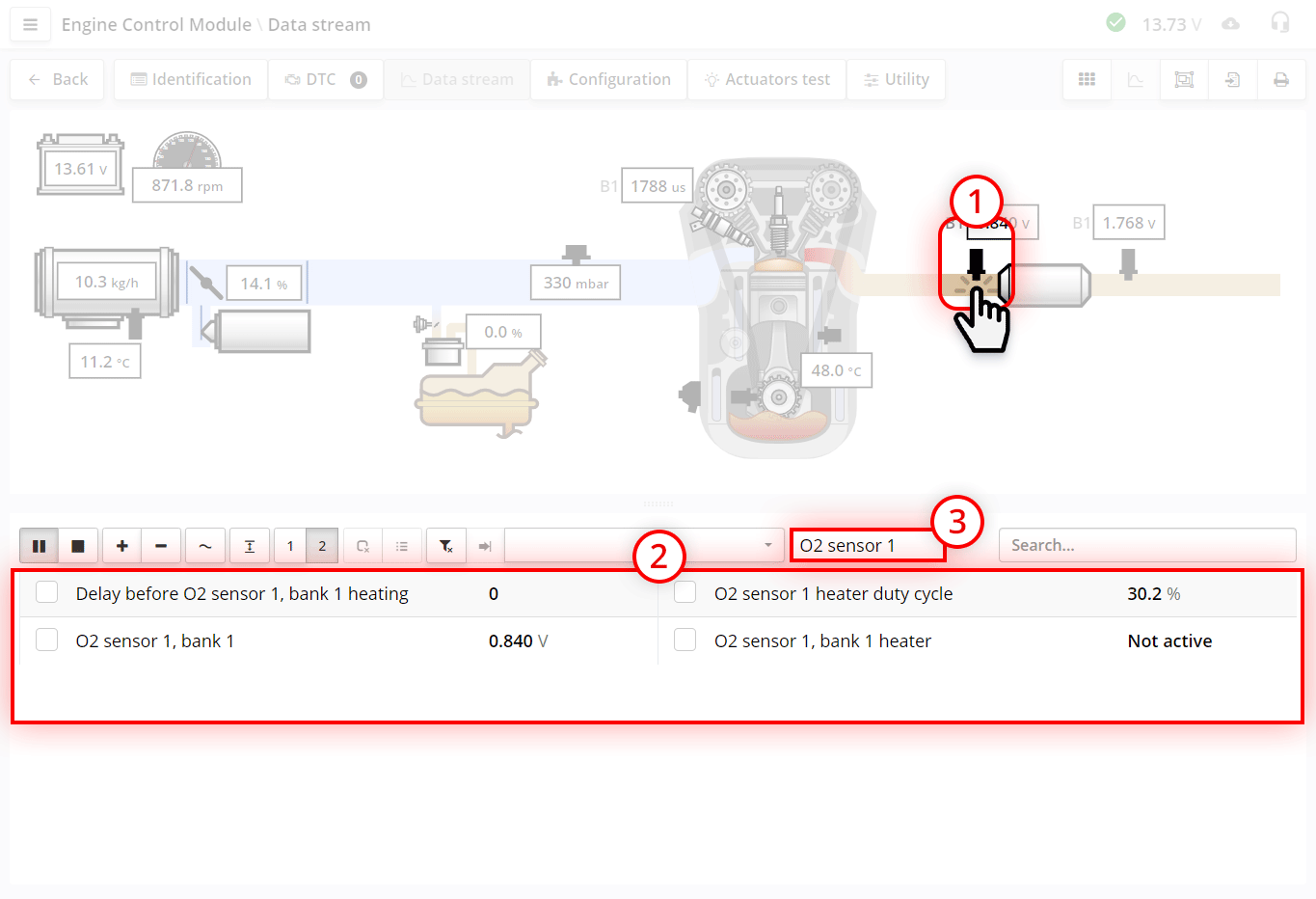
Task: Click the clear values reset icon
Action: pyautogui.click(x=363, y=545)
